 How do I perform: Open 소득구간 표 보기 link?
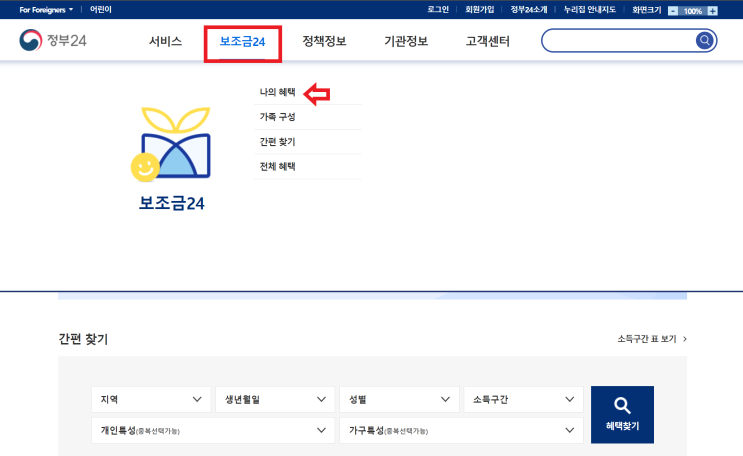[x=652, y=339]
